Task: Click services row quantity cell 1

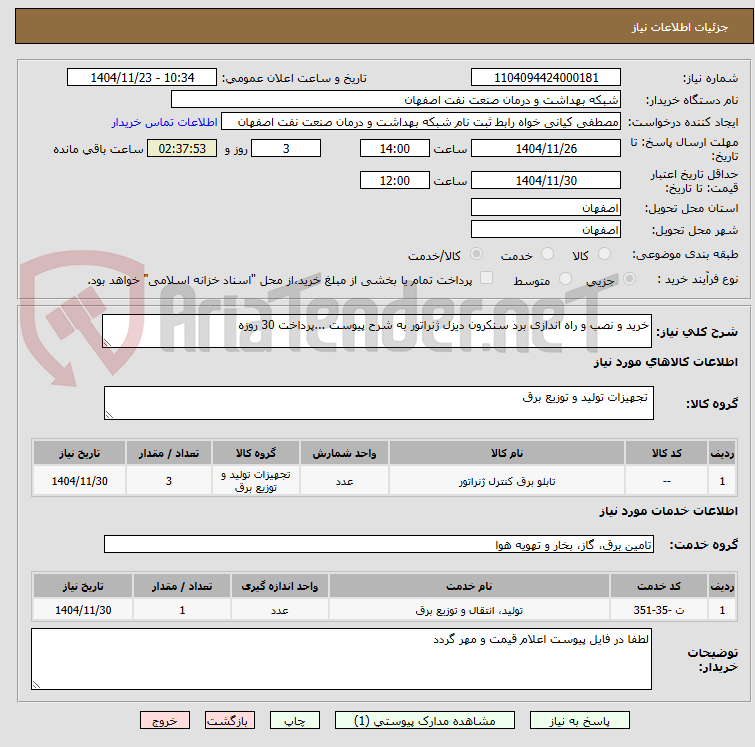Action: click(182, 610)
